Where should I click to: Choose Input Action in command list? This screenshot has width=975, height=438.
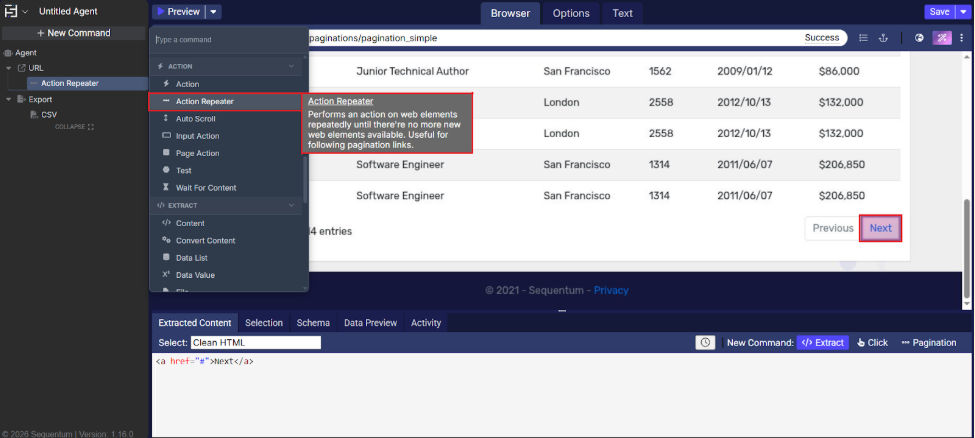pyautogui.click(x=197, y=136)
